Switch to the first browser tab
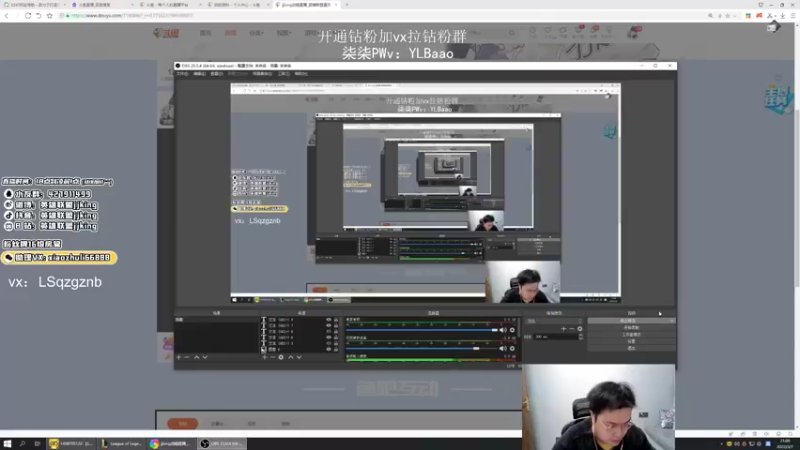Viewport: 800px width, 450px height. (34, 5)
